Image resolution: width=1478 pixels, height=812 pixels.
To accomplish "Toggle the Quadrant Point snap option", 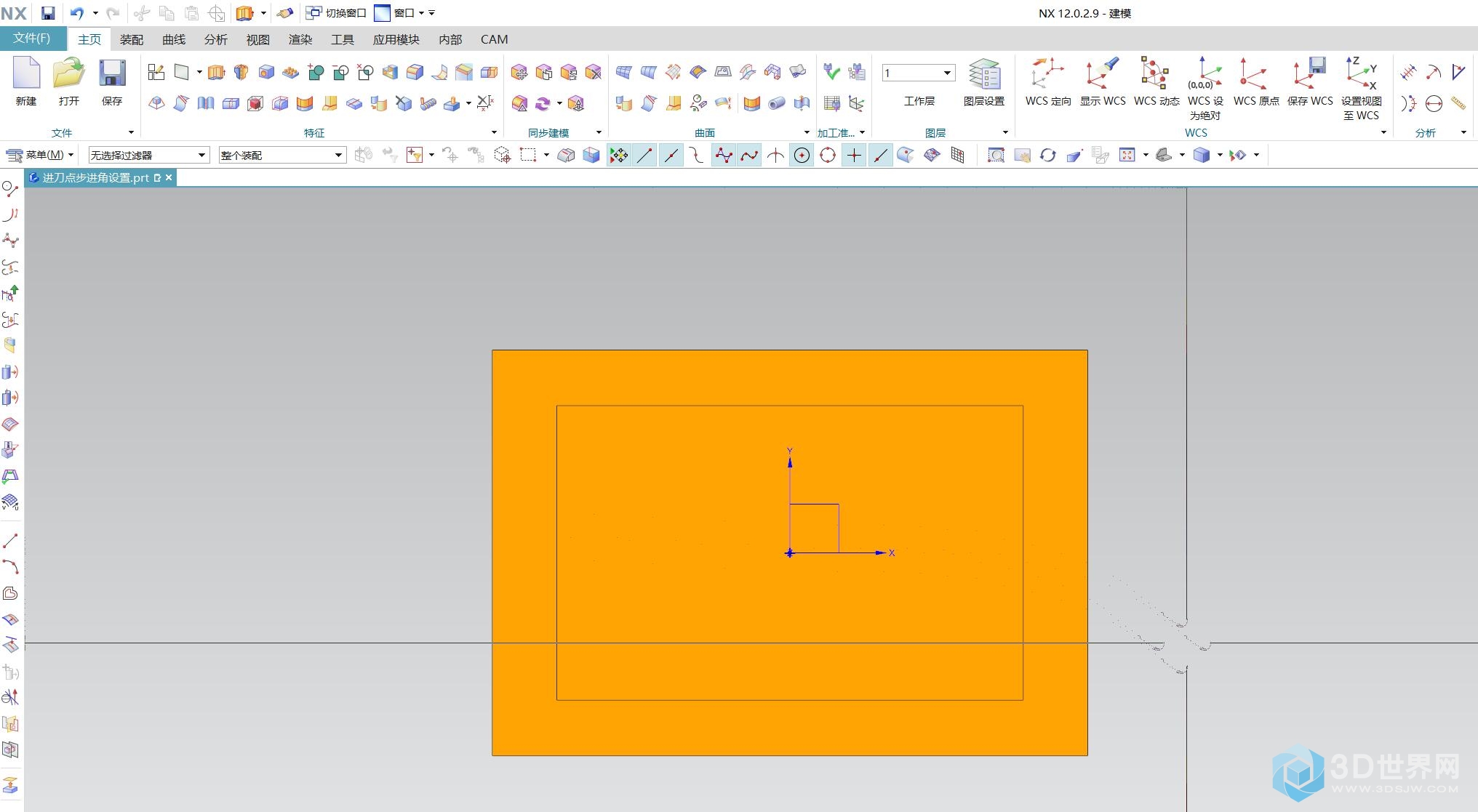I will coord(828,155).
